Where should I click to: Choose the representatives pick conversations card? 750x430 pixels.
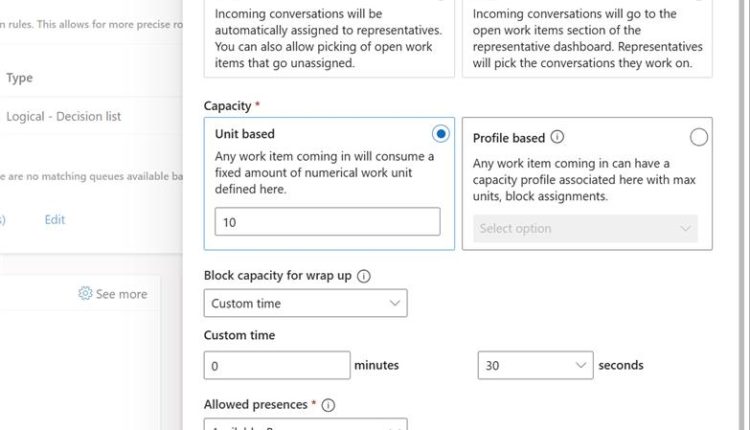tap(588, 40)
